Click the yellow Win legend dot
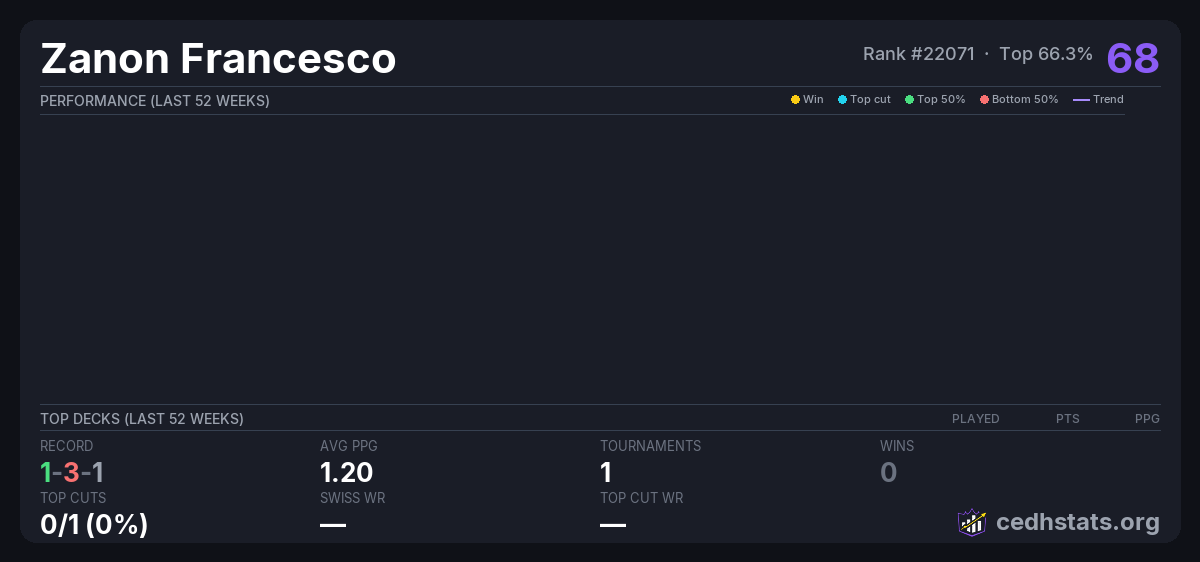1200x562 pixels. coord(795,100)
